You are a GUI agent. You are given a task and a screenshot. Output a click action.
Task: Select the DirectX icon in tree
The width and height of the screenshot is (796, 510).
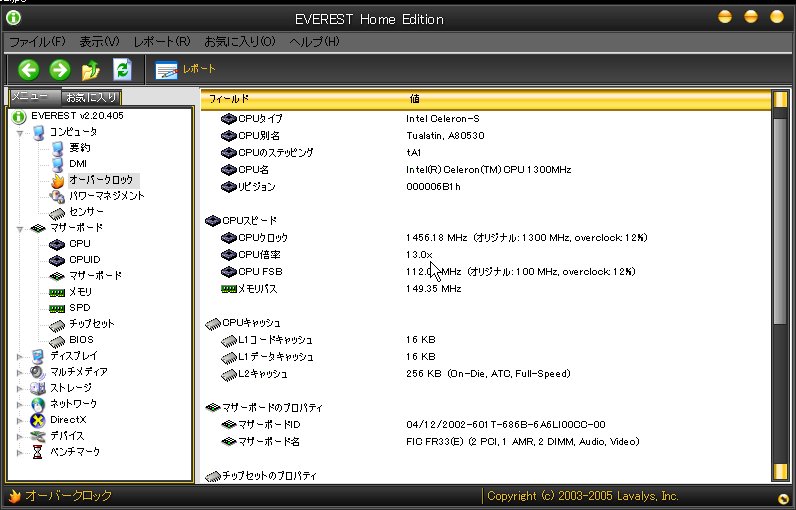(x=38, y=420)
